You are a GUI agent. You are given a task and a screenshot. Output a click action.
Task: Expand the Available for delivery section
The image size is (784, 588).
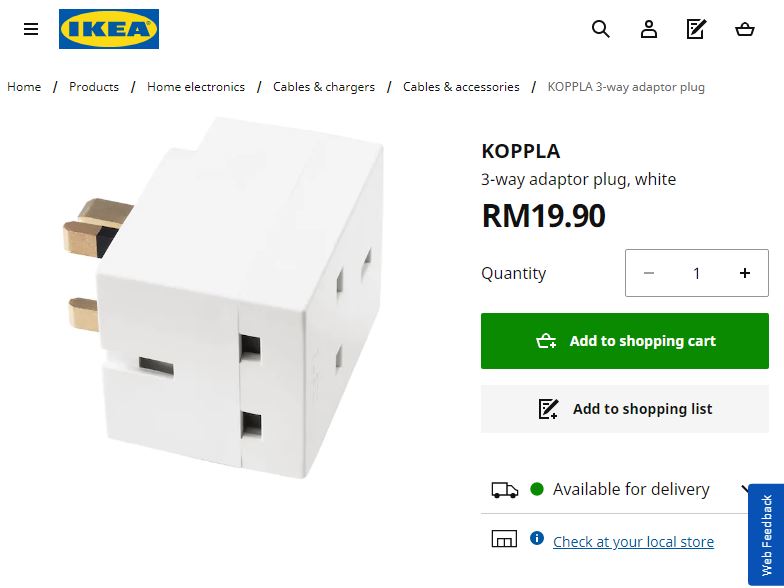click(745, 489)
